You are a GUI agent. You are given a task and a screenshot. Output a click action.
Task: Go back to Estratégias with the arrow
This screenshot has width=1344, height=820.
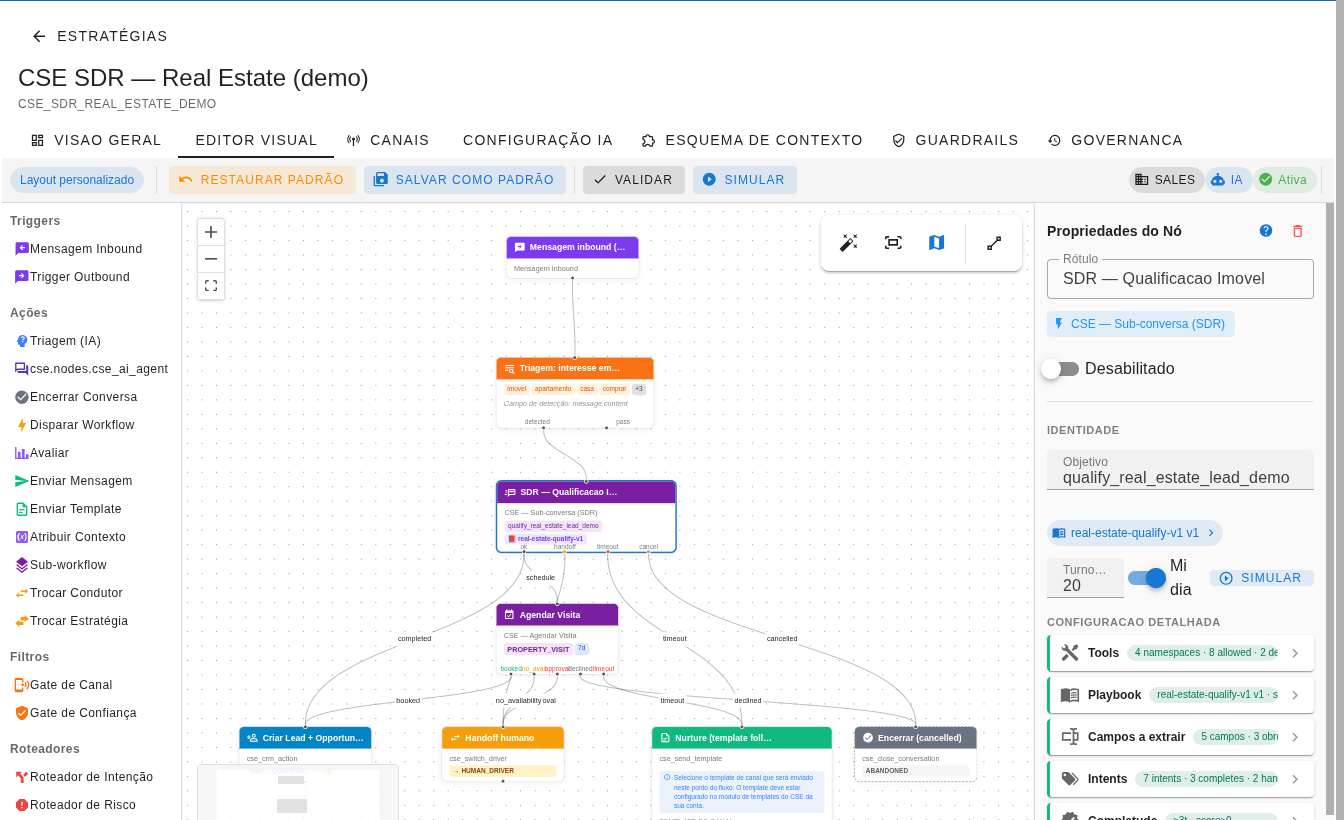(x=39, y=36)
